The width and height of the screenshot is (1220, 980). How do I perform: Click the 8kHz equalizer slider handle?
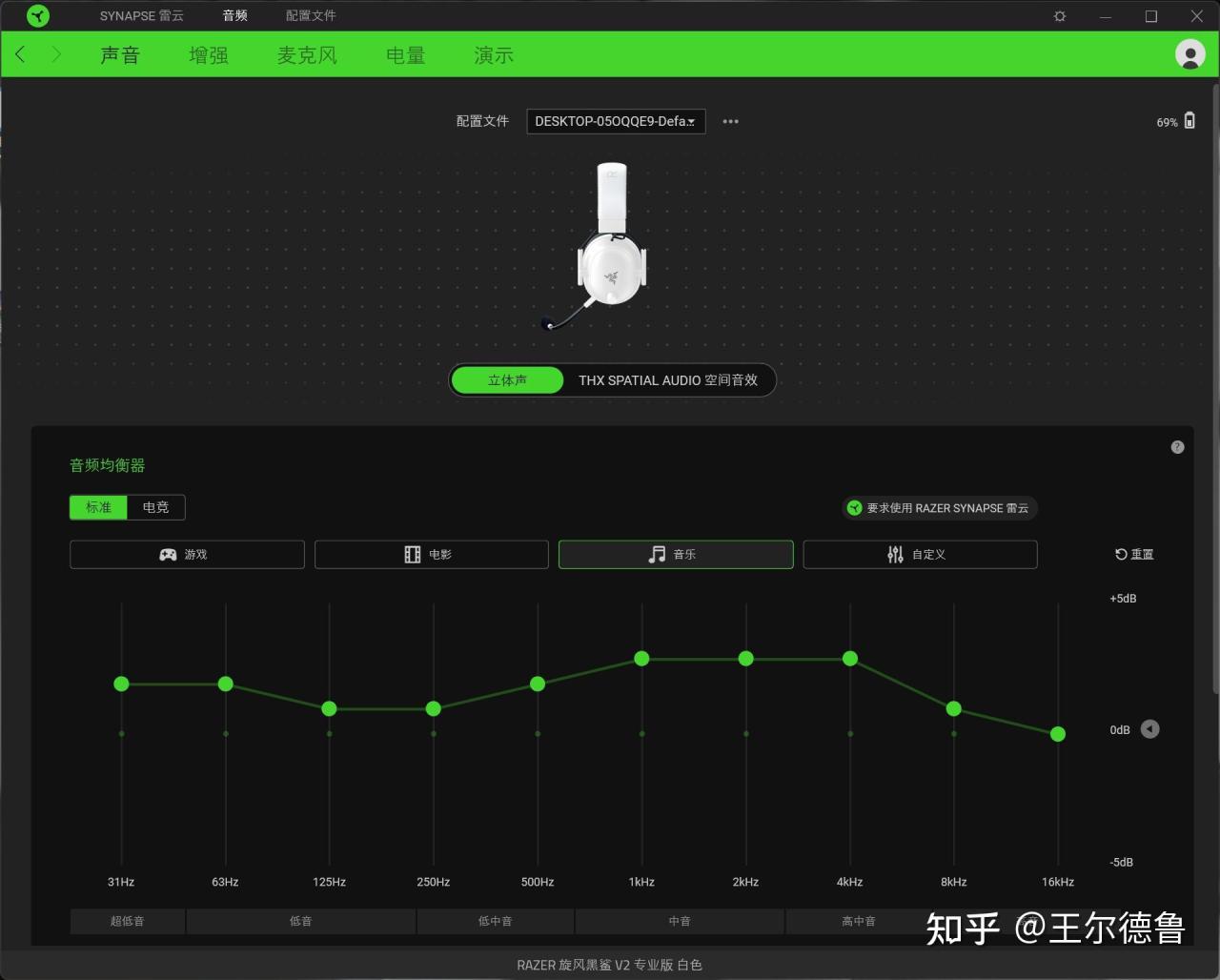pyautogui.click(x=954, y=708)
